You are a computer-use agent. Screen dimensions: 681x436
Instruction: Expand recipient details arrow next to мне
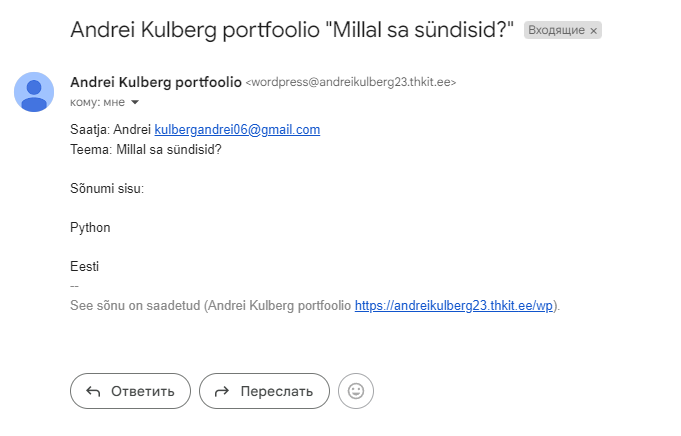click(135, 102)
